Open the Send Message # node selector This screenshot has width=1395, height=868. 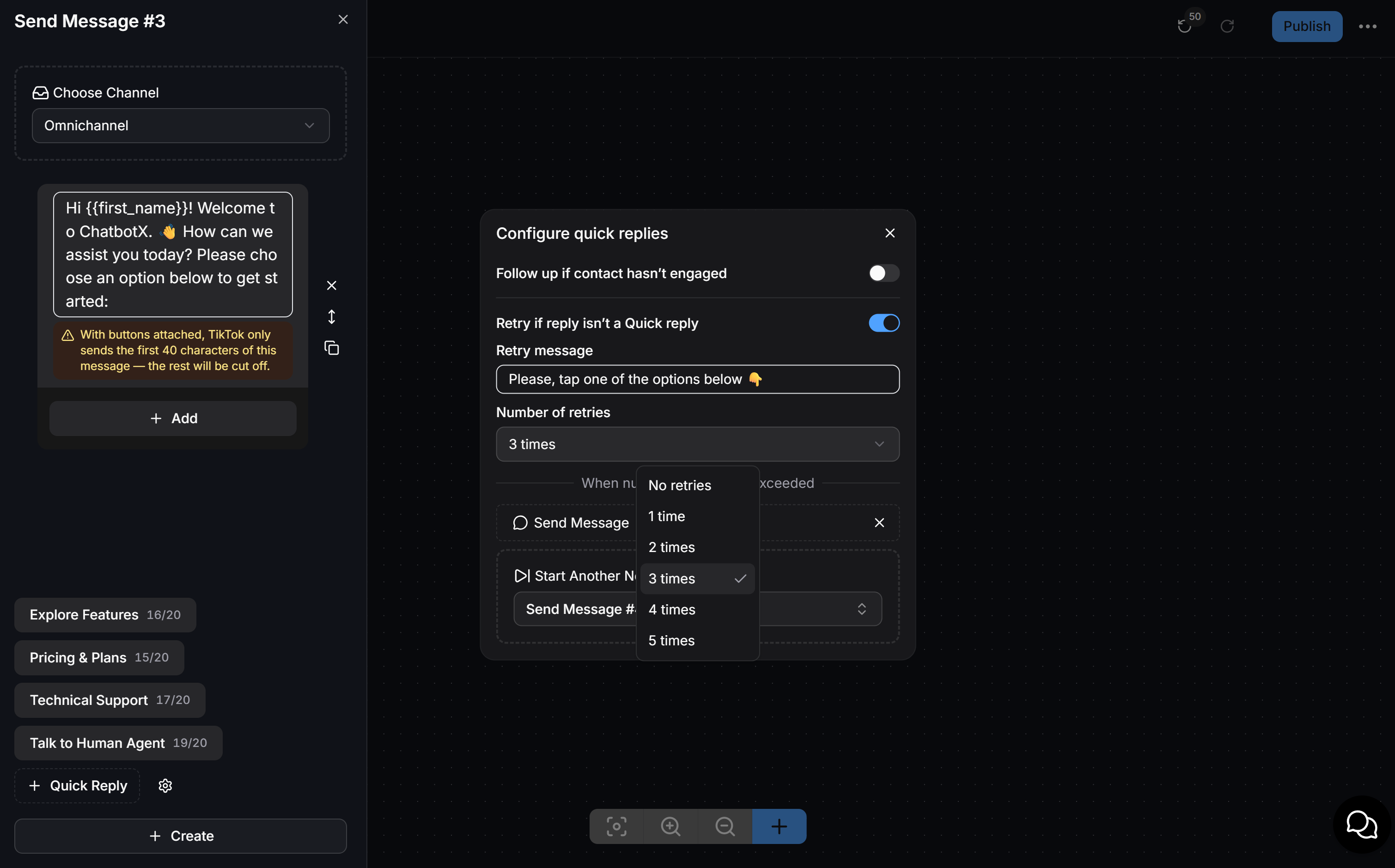click(698, 609)
